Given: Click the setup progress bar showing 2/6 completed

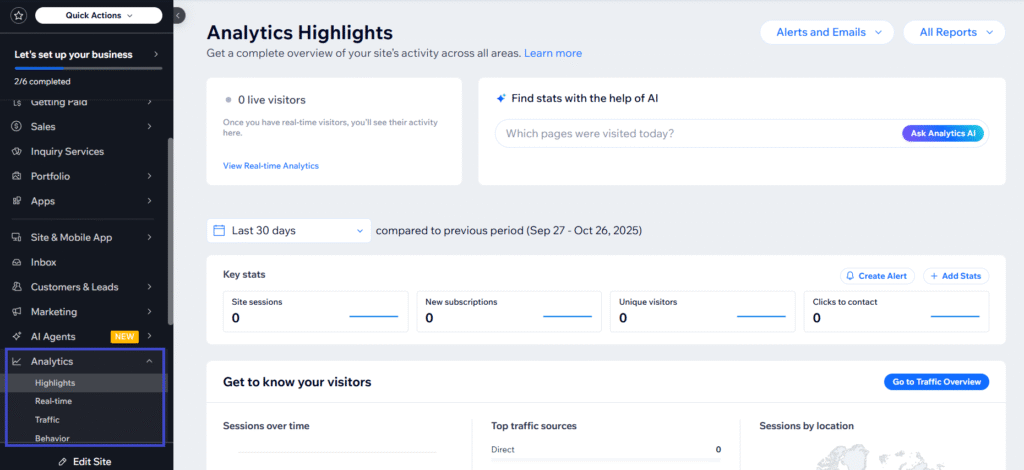Looking at the screenshot, I should [x=87, y=68].
